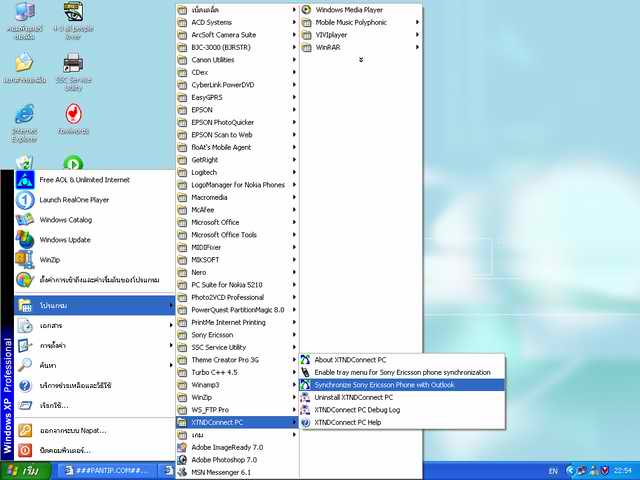Click the WinZip icon in Start menu

pos(25,260)
